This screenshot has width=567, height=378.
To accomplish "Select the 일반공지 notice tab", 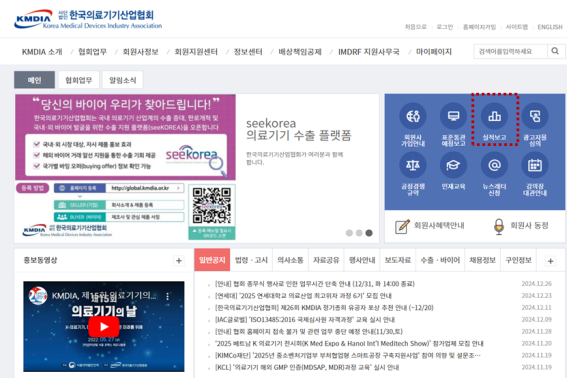I will point(212,260).
